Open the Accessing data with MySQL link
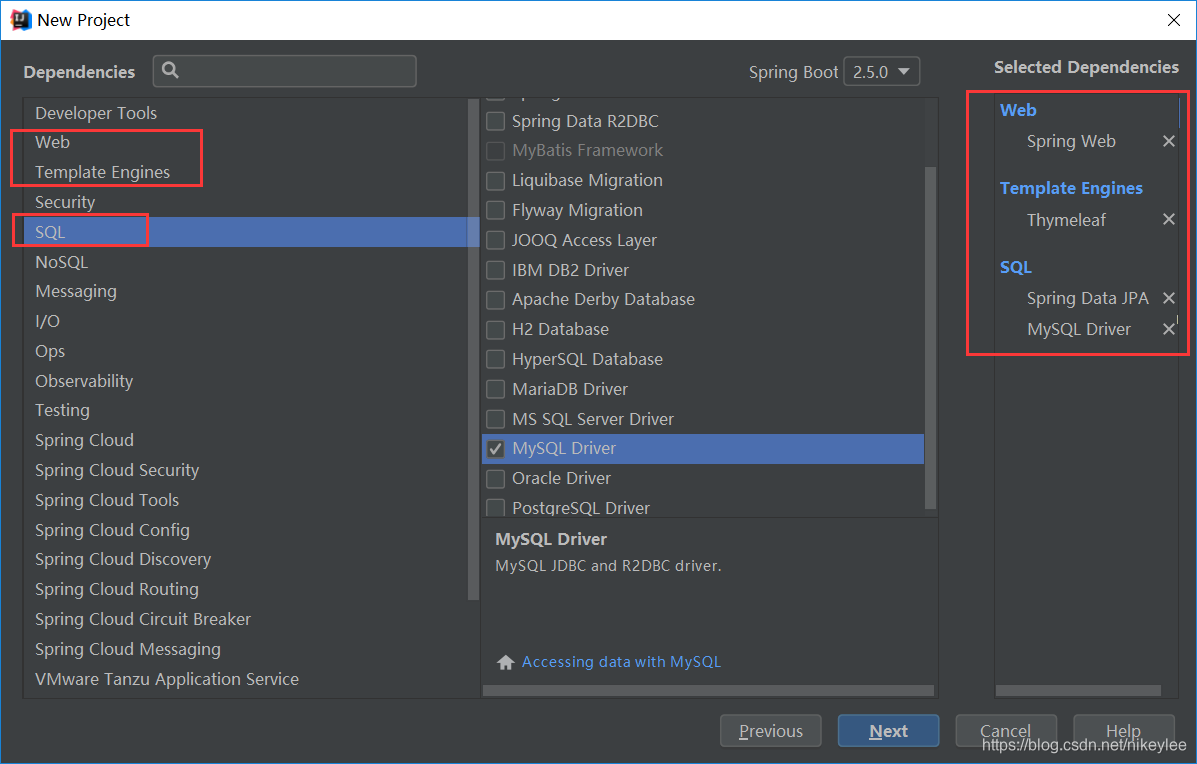The image size is (1197, 764). pos(622,661)
